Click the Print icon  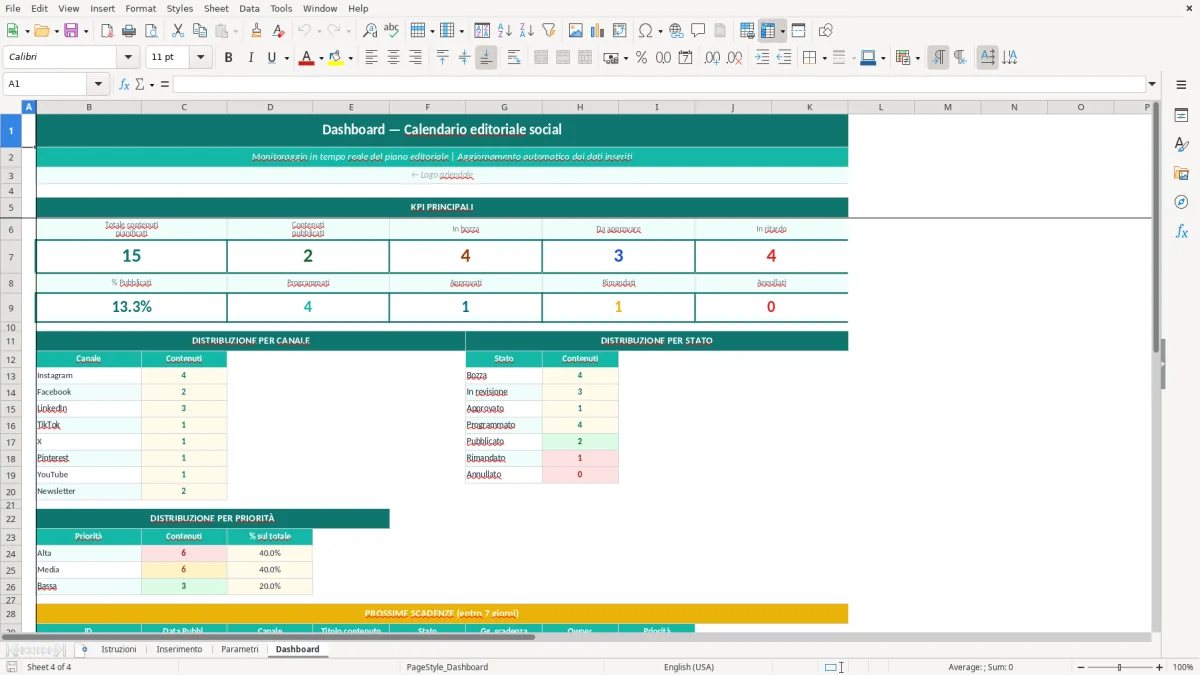click(x=128, y=30)
